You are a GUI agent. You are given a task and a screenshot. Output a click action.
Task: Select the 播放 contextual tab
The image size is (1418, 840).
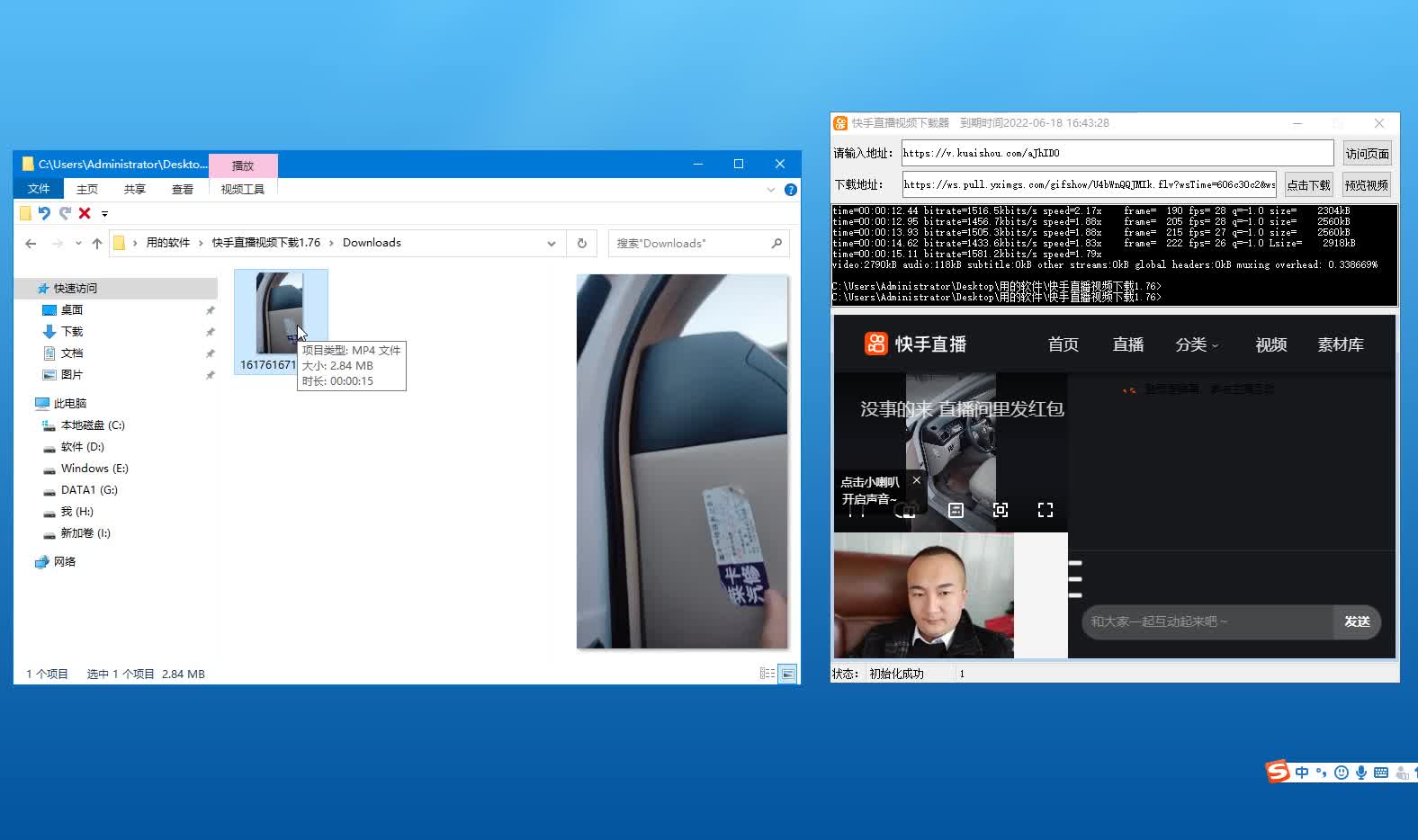point(243,165)
